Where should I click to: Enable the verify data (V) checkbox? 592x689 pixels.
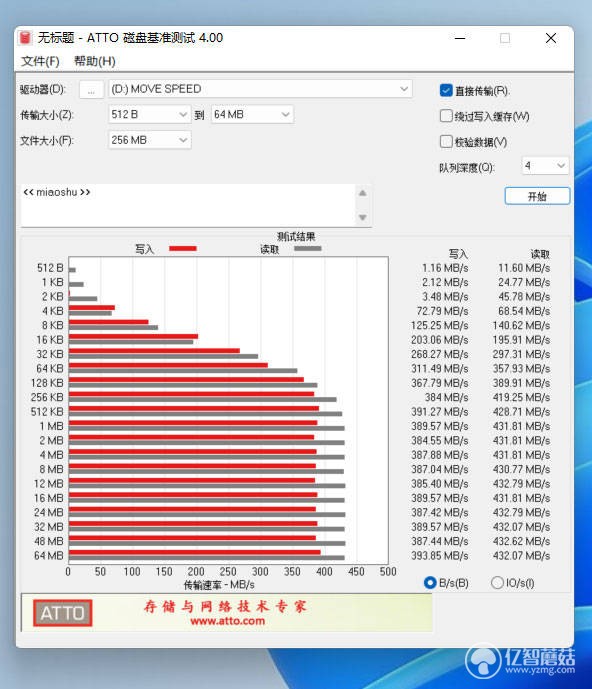446,141
